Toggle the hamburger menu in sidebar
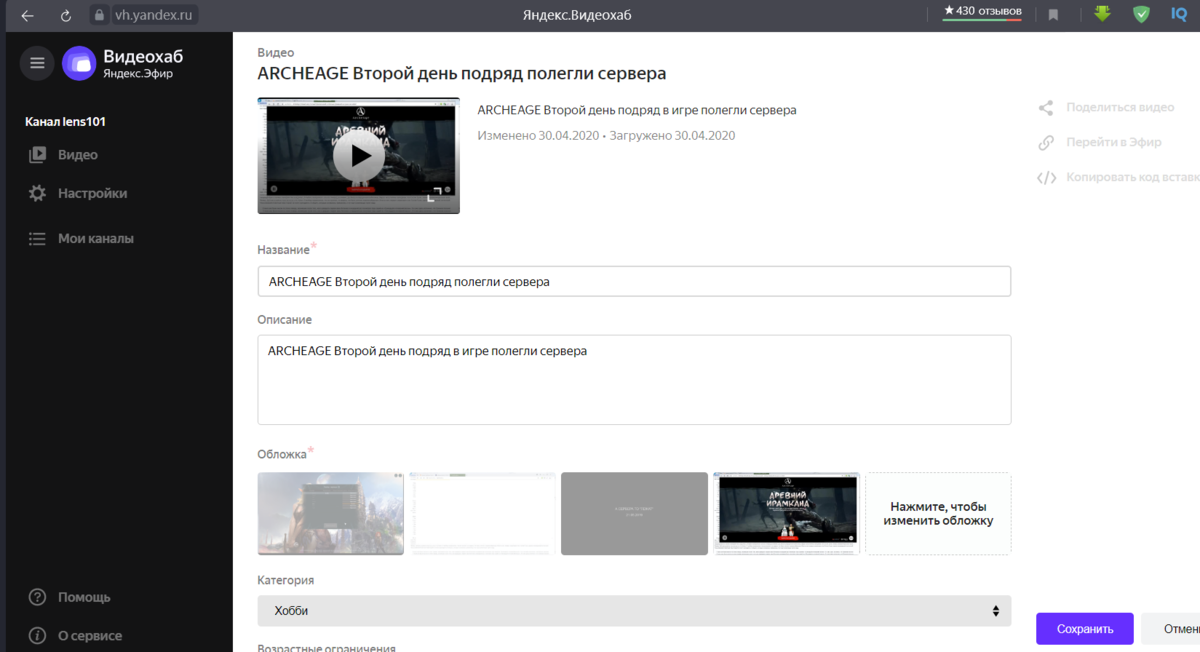The height and width of the screenshot is (652, 1200). pos(37,63)
